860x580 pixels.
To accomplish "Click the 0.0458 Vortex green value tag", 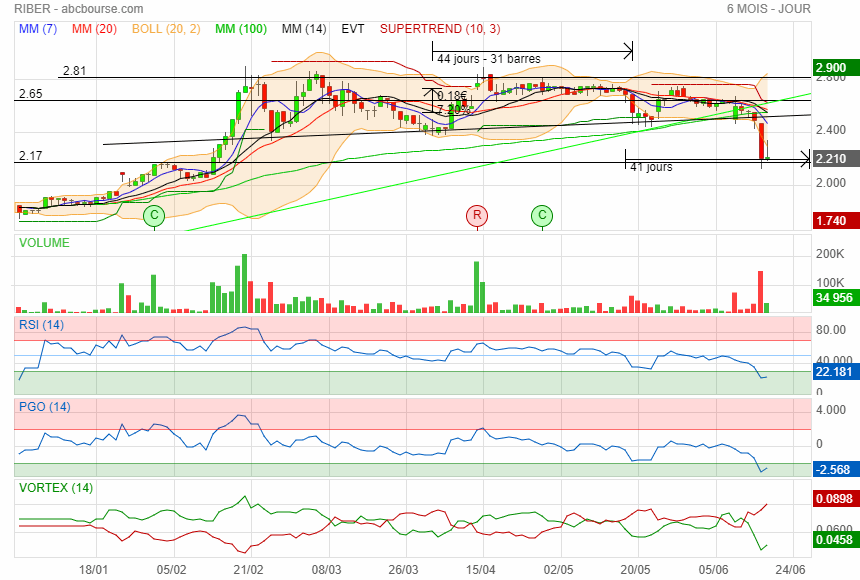I will tap(835, 540).
